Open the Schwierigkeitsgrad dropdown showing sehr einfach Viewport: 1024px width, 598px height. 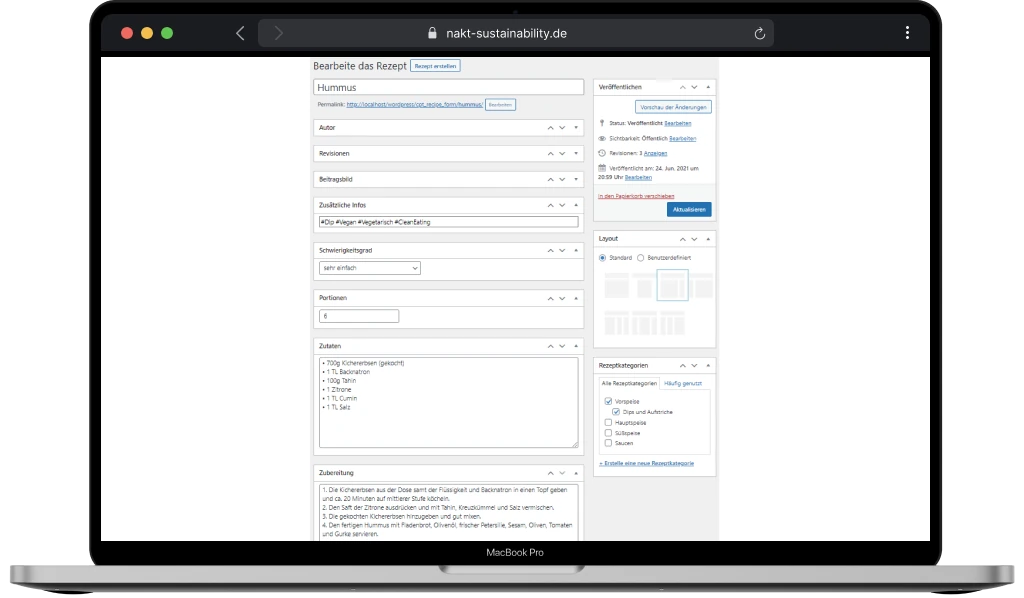click(x=370, y=268)
